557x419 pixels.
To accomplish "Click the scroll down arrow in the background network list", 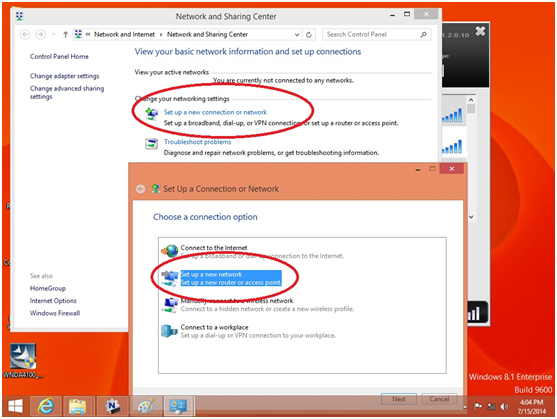I will 471,217.
